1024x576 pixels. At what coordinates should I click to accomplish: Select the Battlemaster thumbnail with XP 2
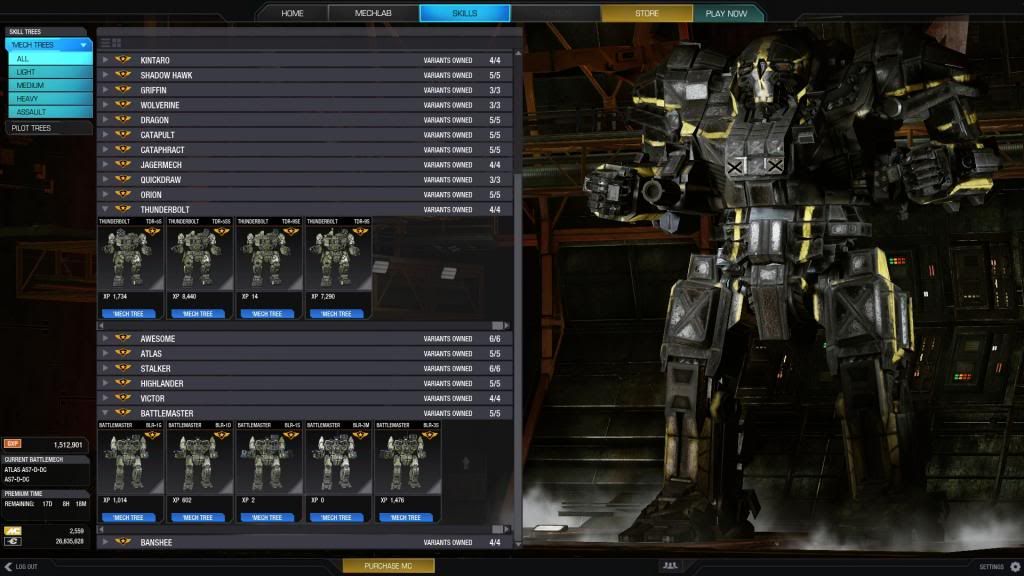coord(268,462)
